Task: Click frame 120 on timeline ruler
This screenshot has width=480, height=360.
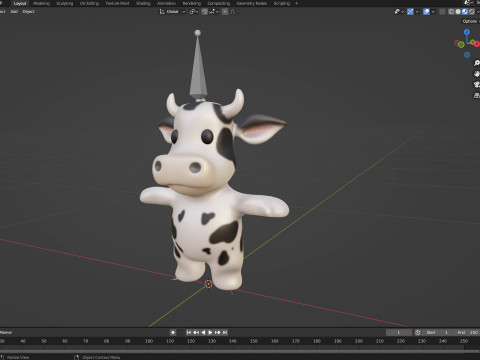Action: (191, 341)
